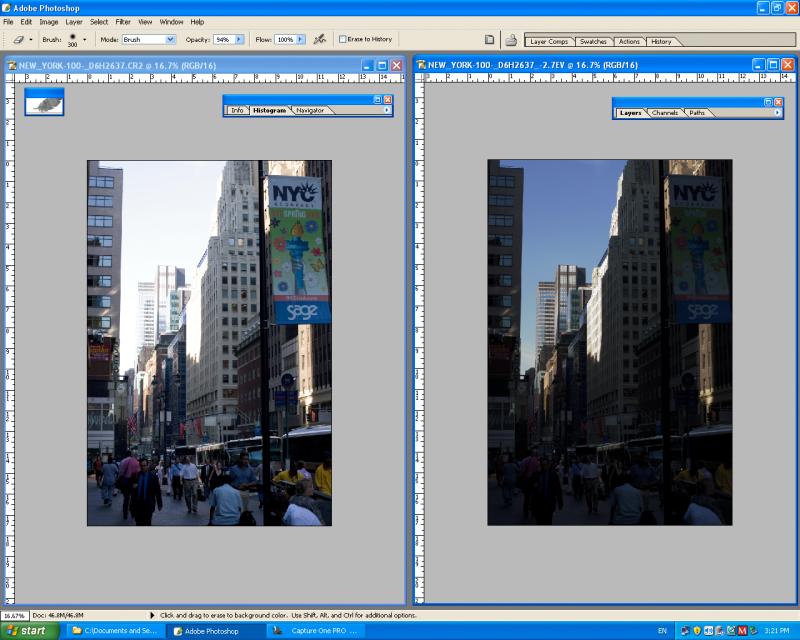Switch to the Channels palette tab

click(x=665, y=113)
